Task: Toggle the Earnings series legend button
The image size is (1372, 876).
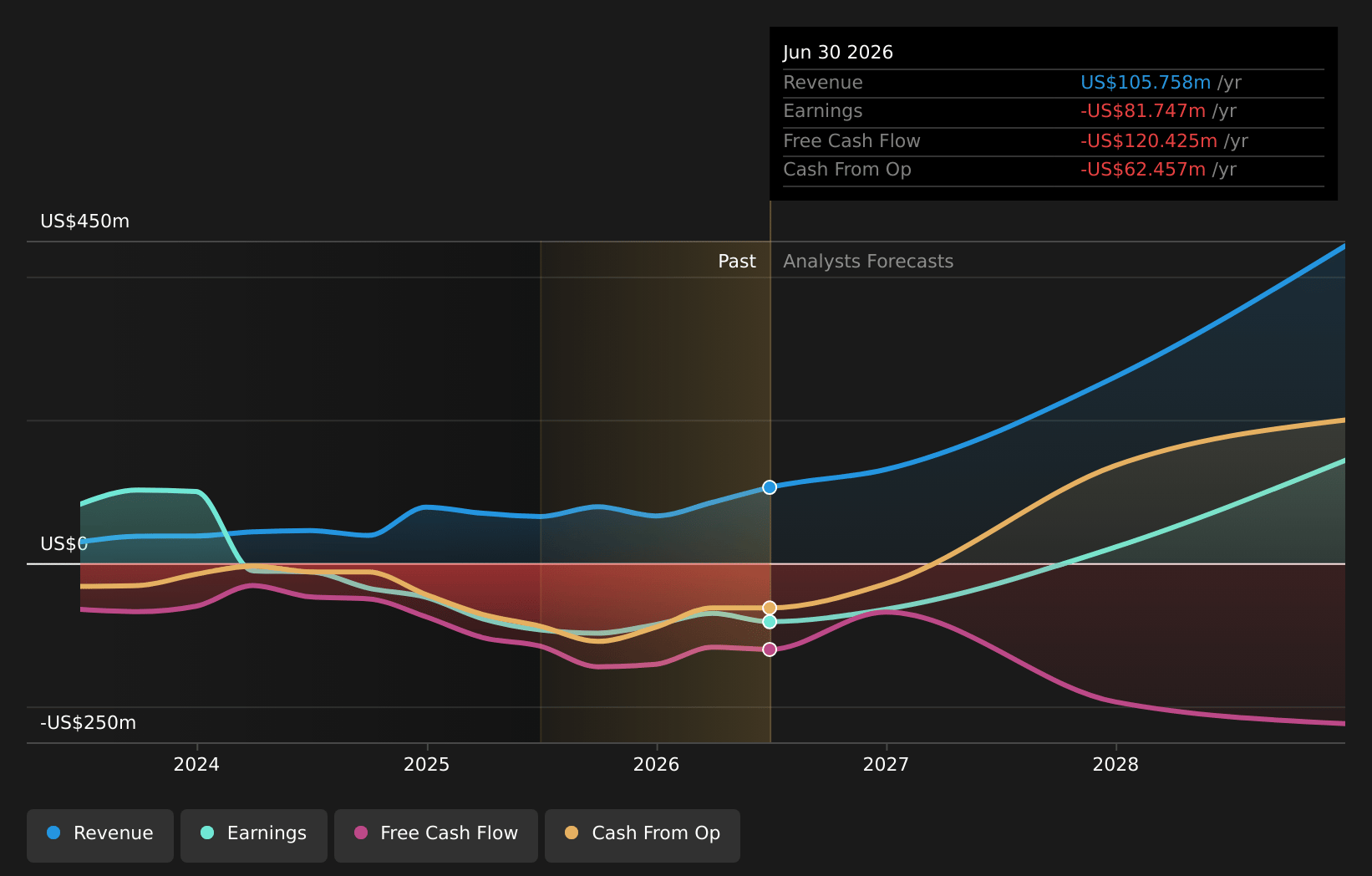Action: pos(254,835)
